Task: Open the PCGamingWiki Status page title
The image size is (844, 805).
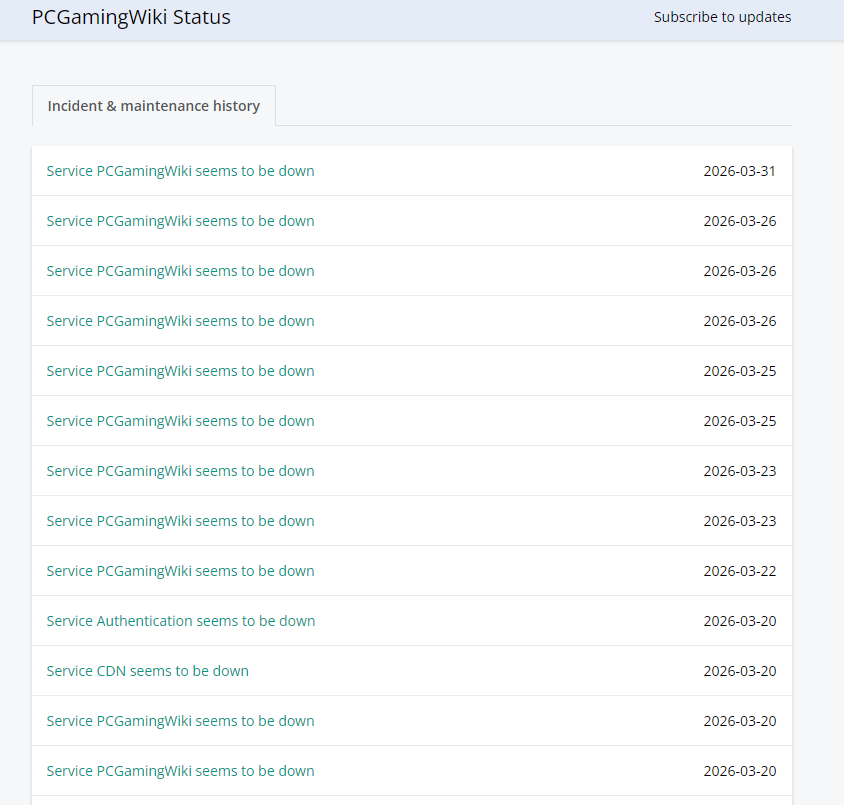Action: coord(131,17)
